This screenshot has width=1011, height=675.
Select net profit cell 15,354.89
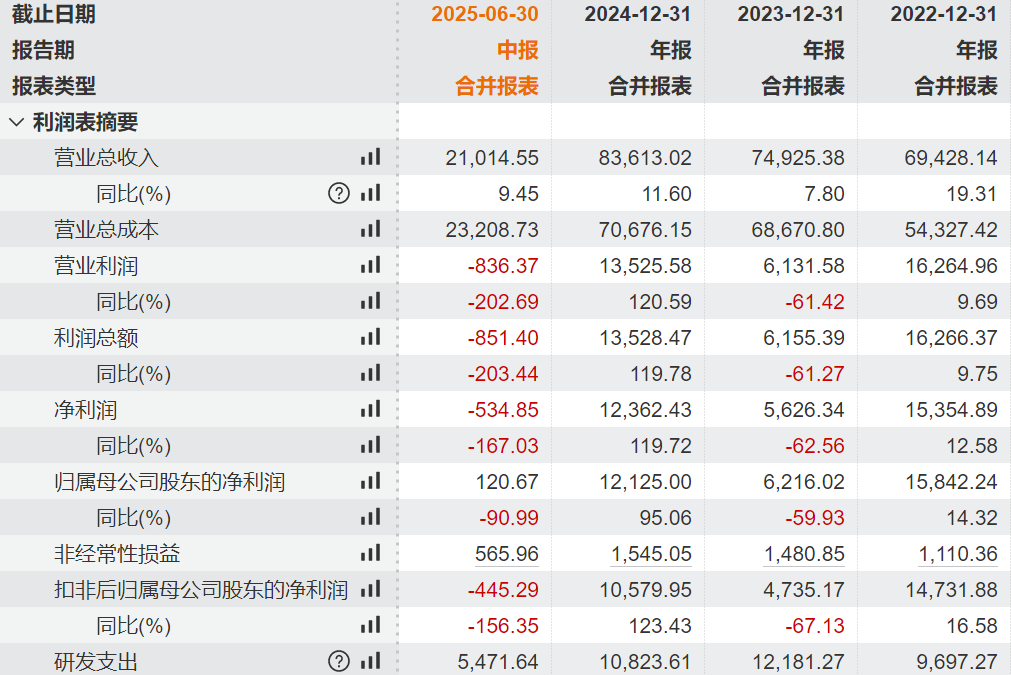click(x=952, y=410)
